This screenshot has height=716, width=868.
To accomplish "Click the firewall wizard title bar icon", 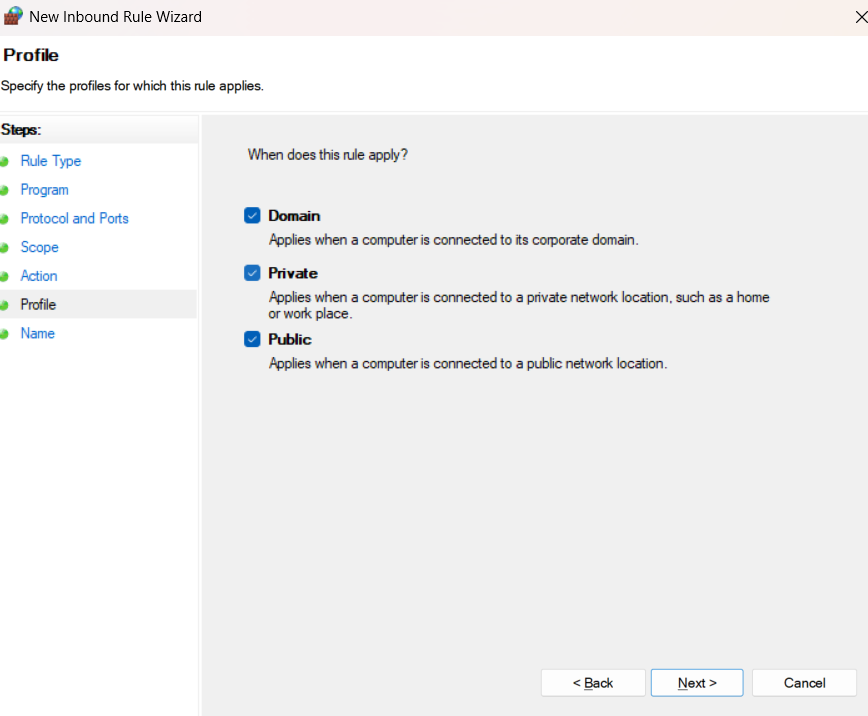I will (x=13, y=16).
